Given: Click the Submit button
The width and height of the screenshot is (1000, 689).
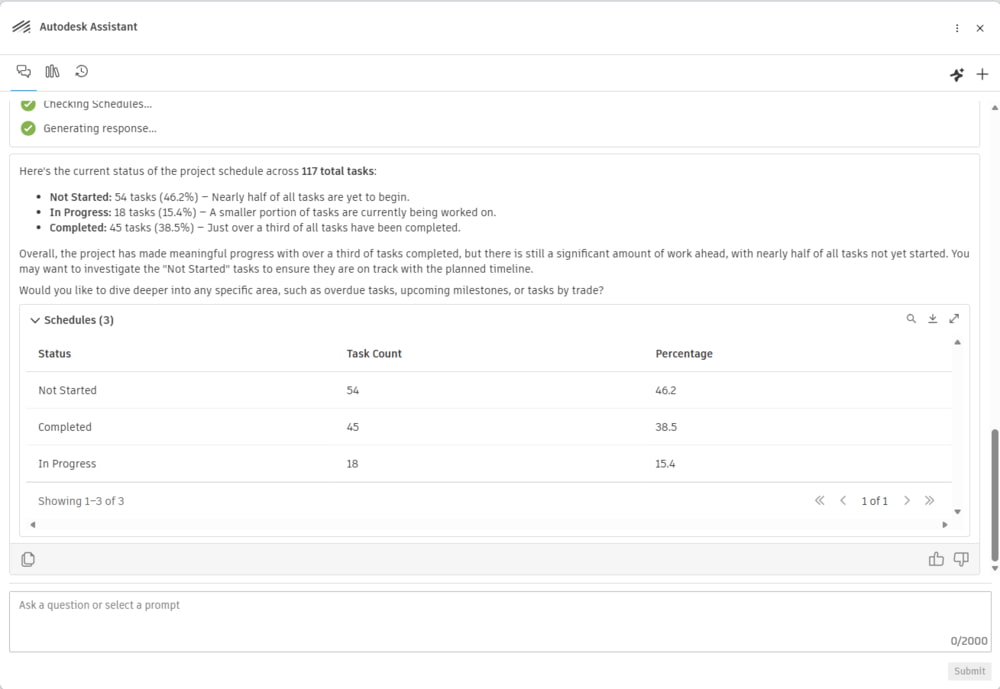Looking at the screenshot, I should point(969,671).
